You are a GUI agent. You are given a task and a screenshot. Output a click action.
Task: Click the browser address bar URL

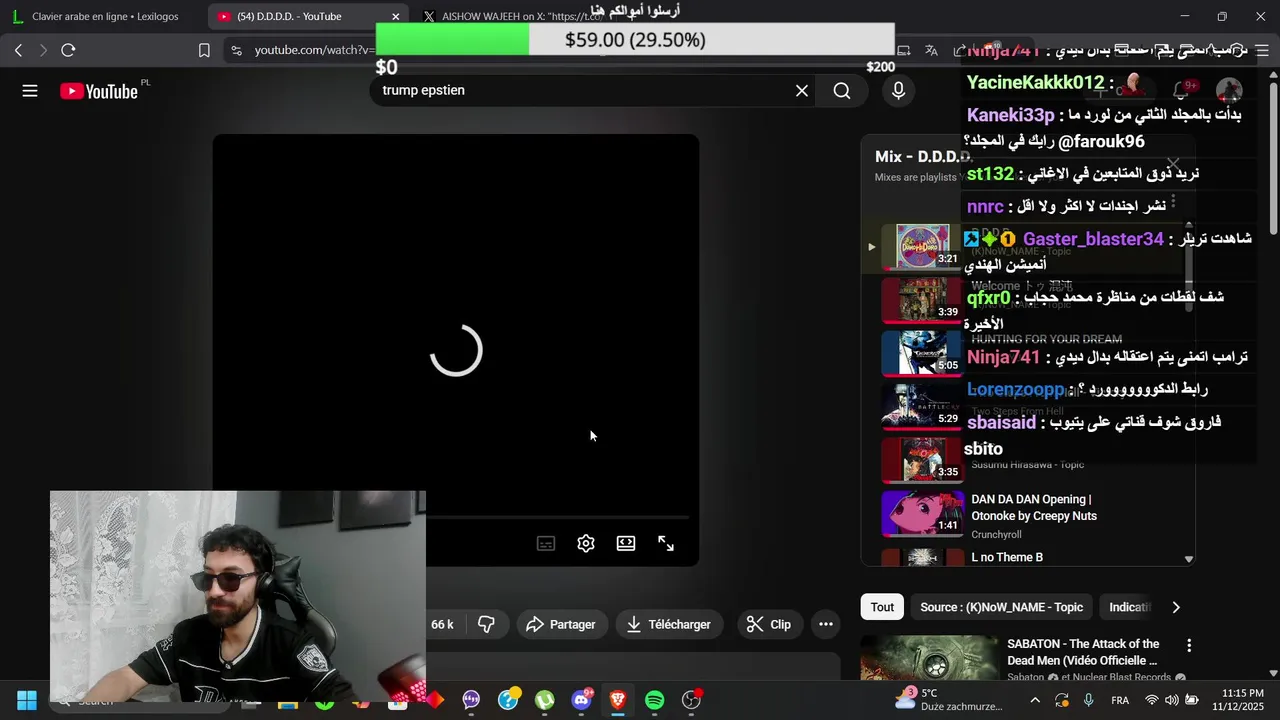click(315, 50)
